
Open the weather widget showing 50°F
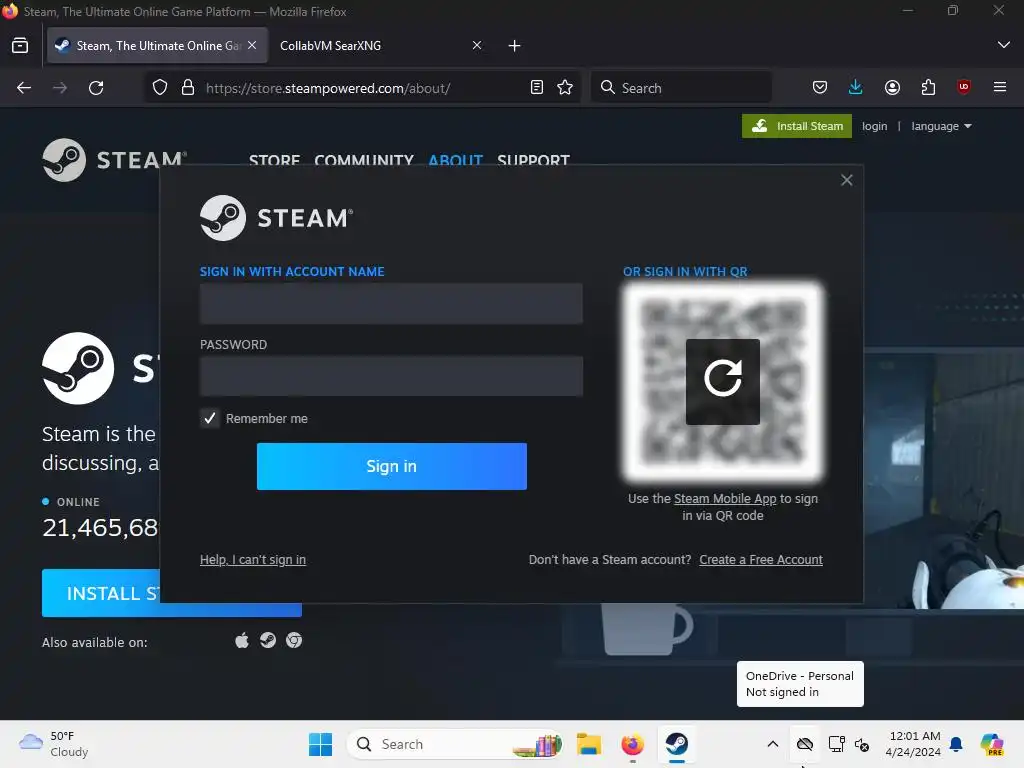(x=54, y=744)
